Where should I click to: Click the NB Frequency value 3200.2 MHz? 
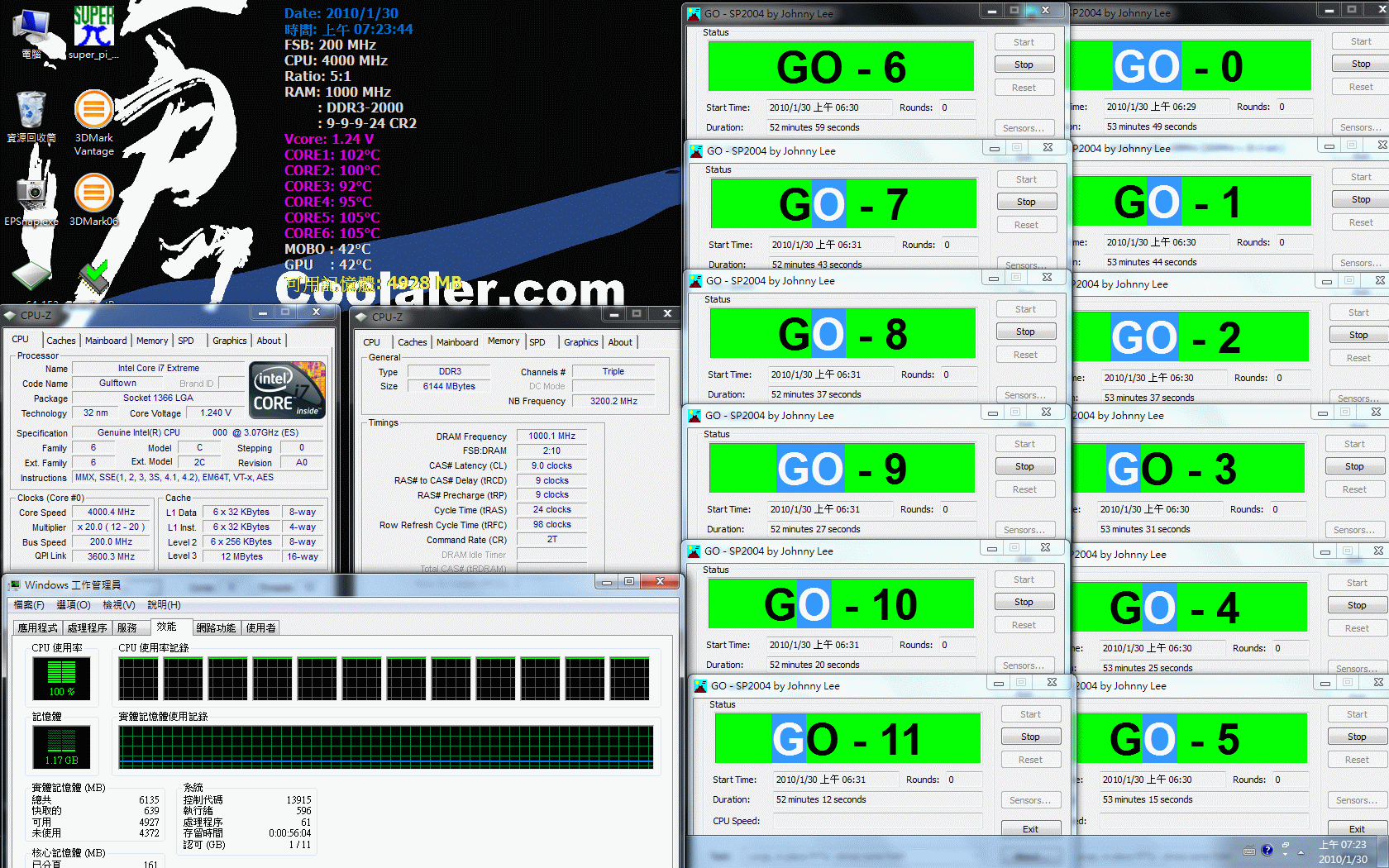613,401
